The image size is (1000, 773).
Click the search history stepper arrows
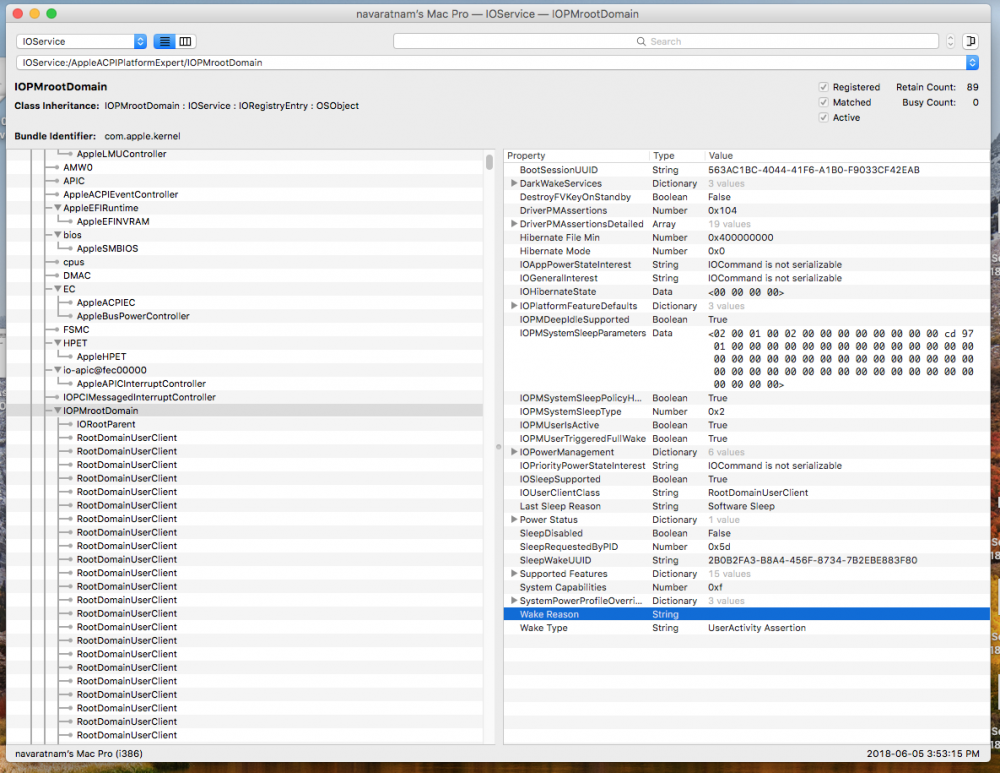pyautogui.click(x=950, y=41)
